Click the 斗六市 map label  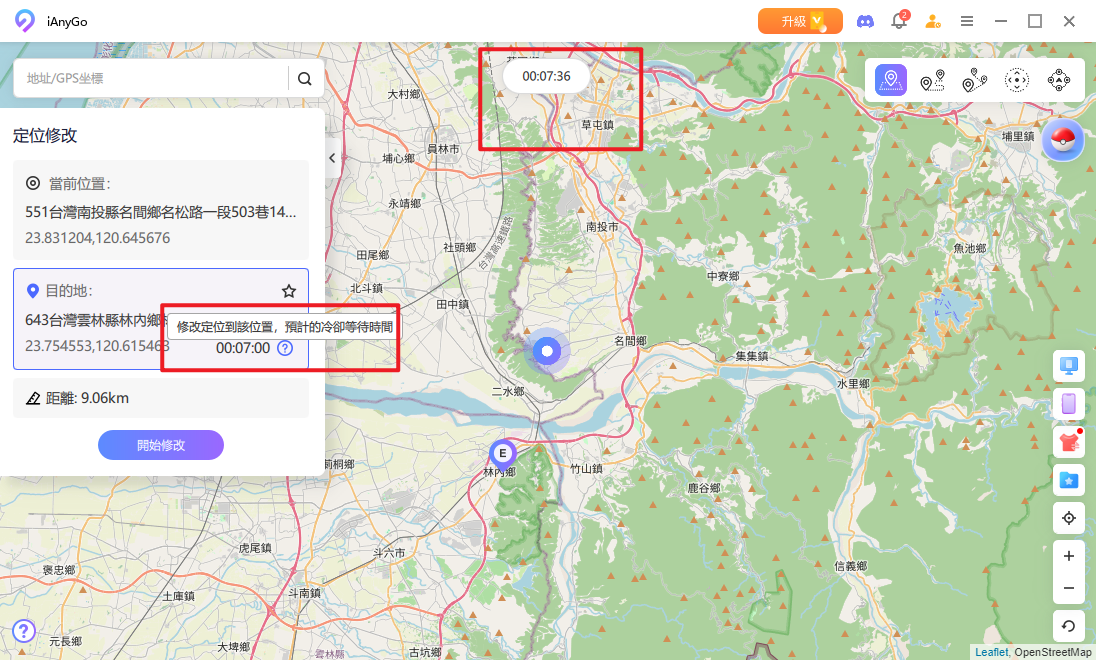click(x=389, y=552)
